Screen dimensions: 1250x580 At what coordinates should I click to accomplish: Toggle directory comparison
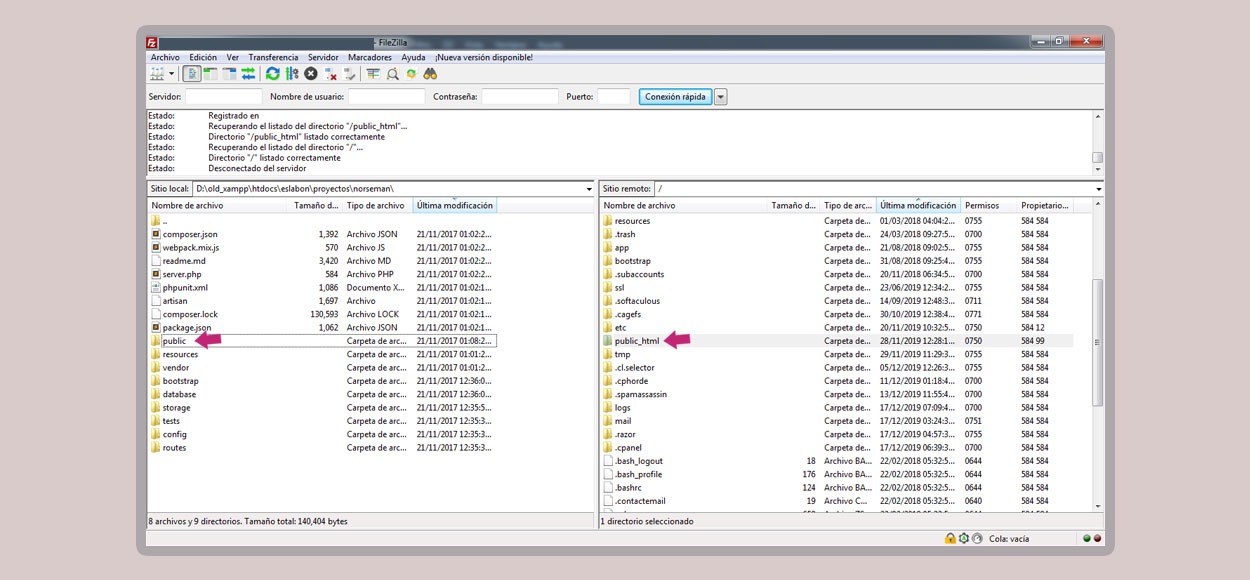pos(392,74)
